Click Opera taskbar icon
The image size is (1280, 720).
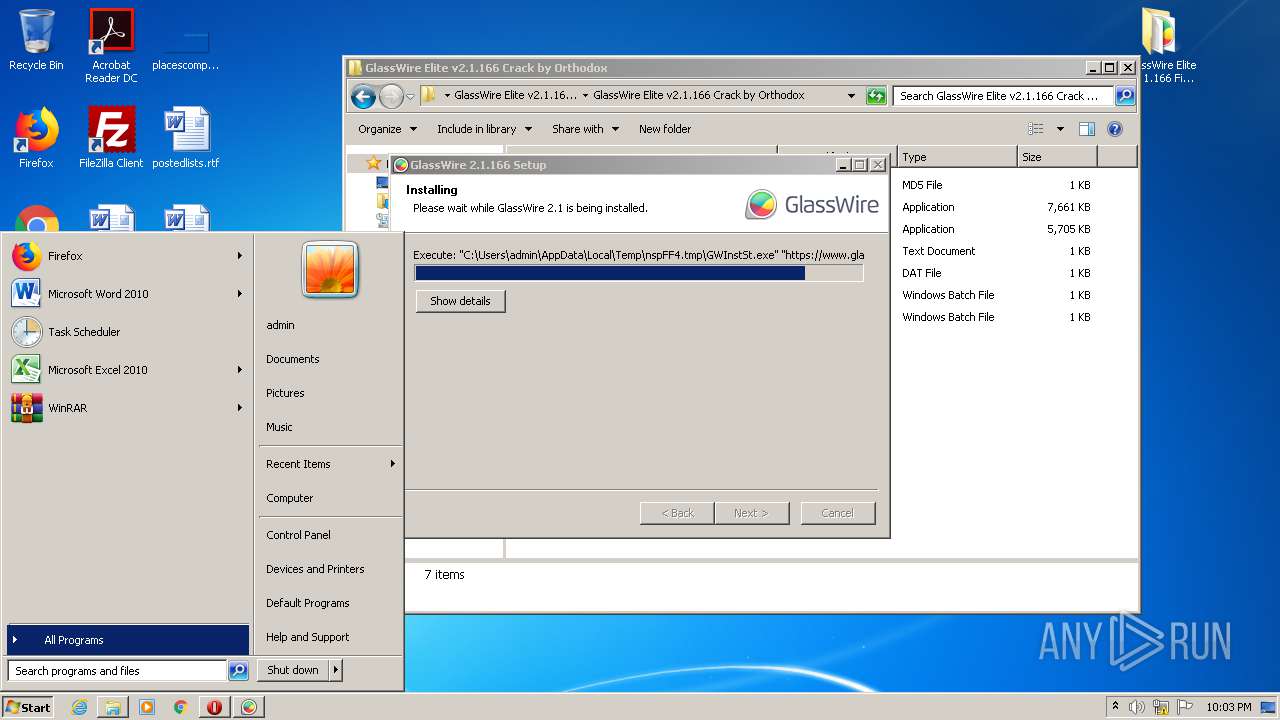[x=214, y=707]
